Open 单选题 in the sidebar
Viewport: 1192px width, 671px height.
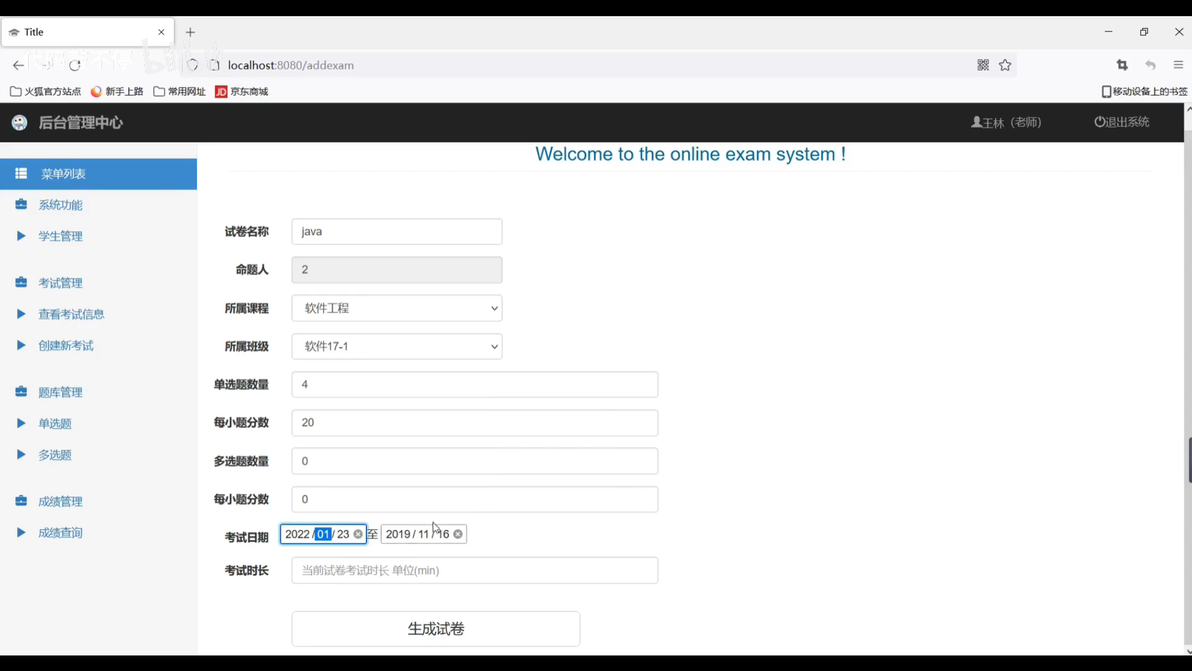(x=55, y=424)
